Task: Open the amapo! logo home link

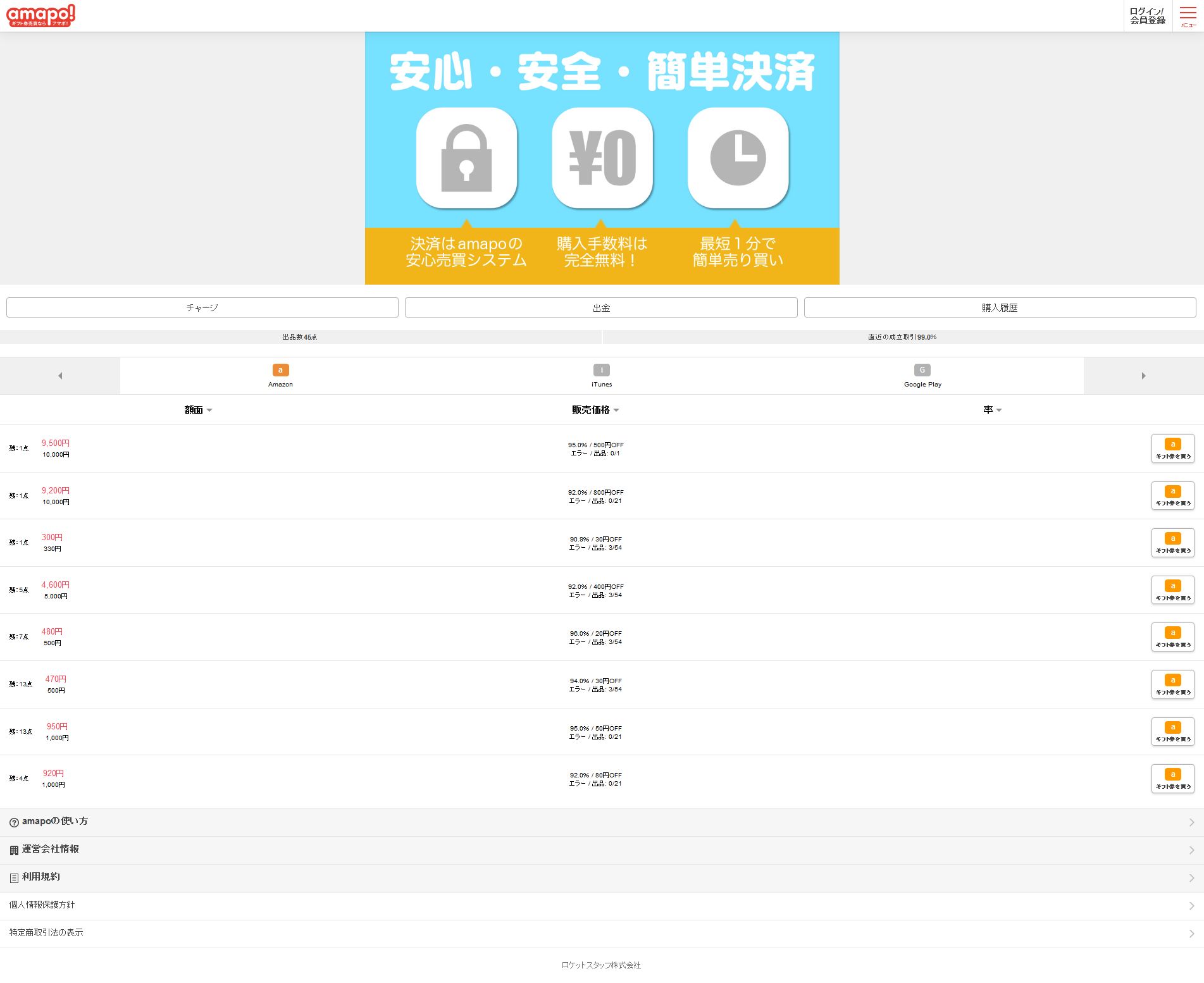Action: (40, 16)
